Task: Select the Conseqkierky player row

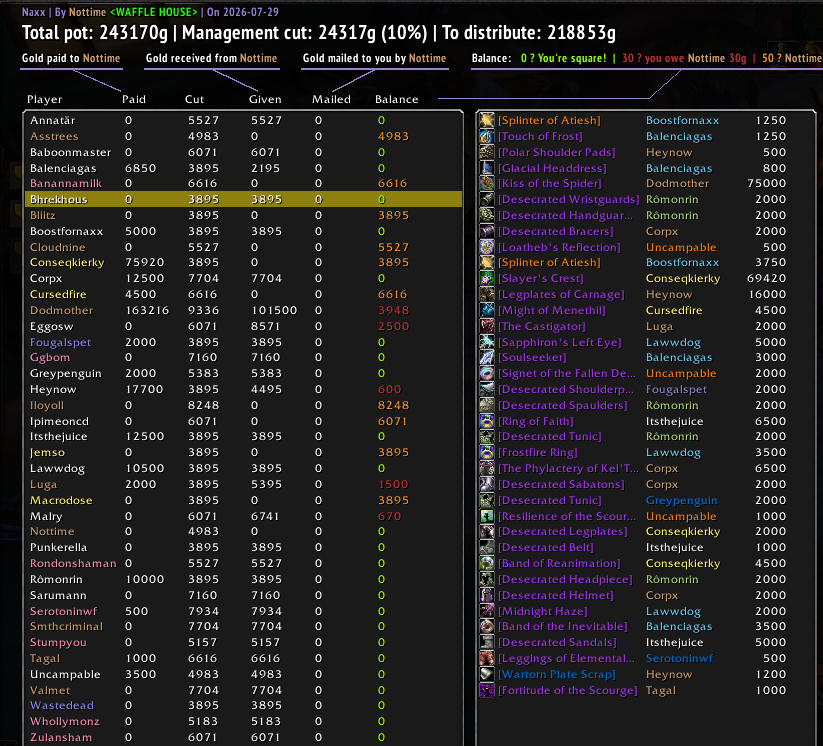Action: (244, 262)
